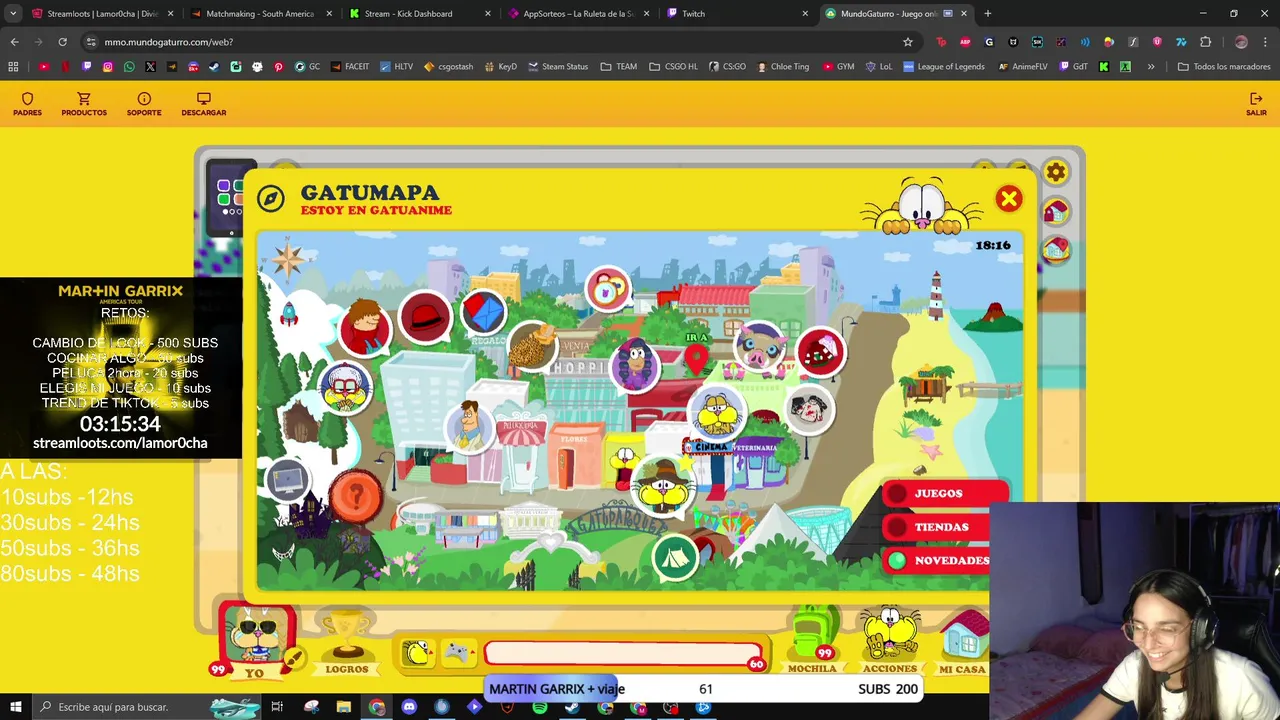This screenshot has width=1280, height=720.
Task: Open the CSGO HL bookmarks folder
Action: point(673,67)
